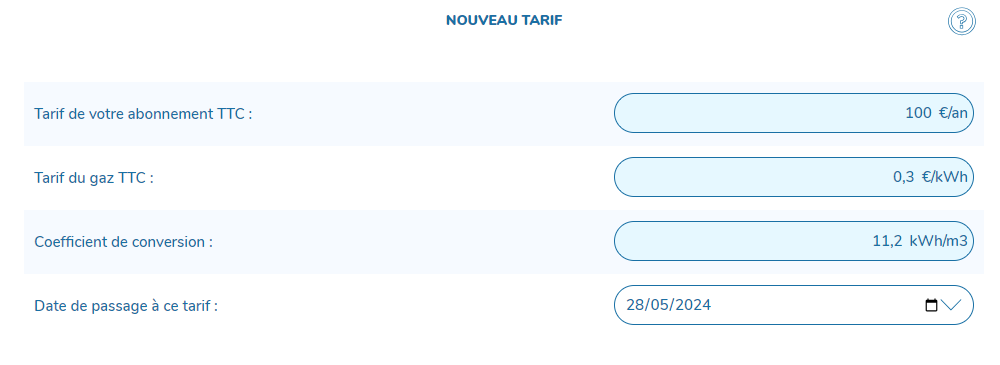1000x365 pixels.
Task: Focus the conversion coefficient input field
Action: coord(793,241)
